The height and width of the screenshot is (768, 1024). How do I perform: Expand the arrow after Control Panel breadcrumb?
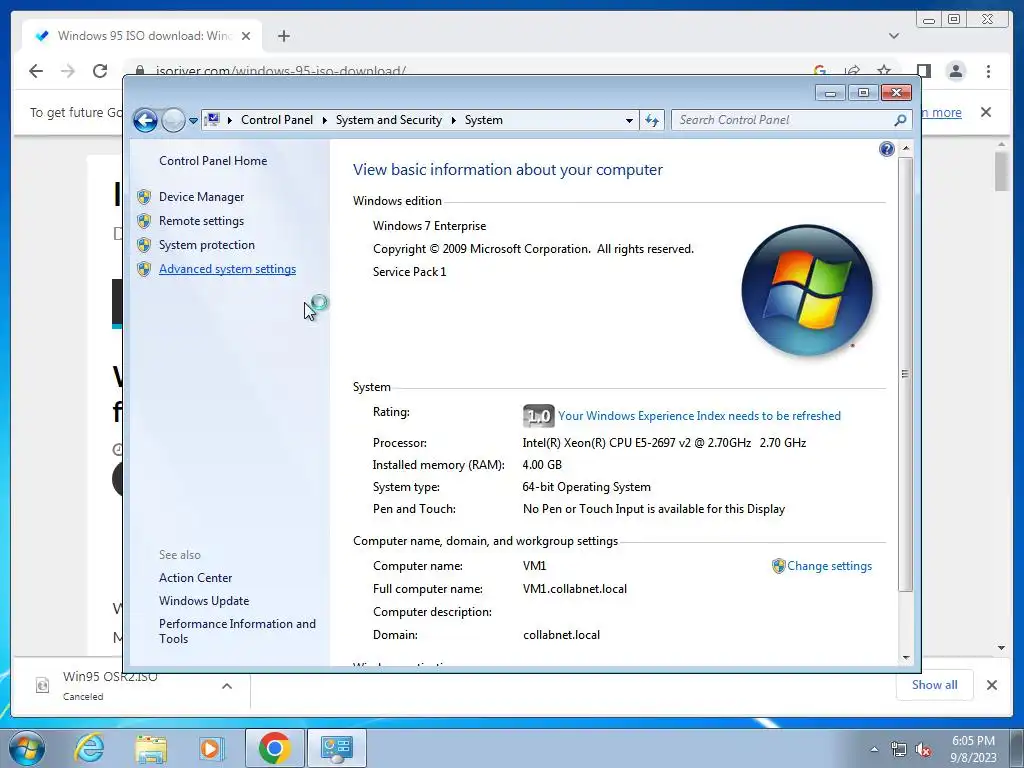tap(325, 120)
